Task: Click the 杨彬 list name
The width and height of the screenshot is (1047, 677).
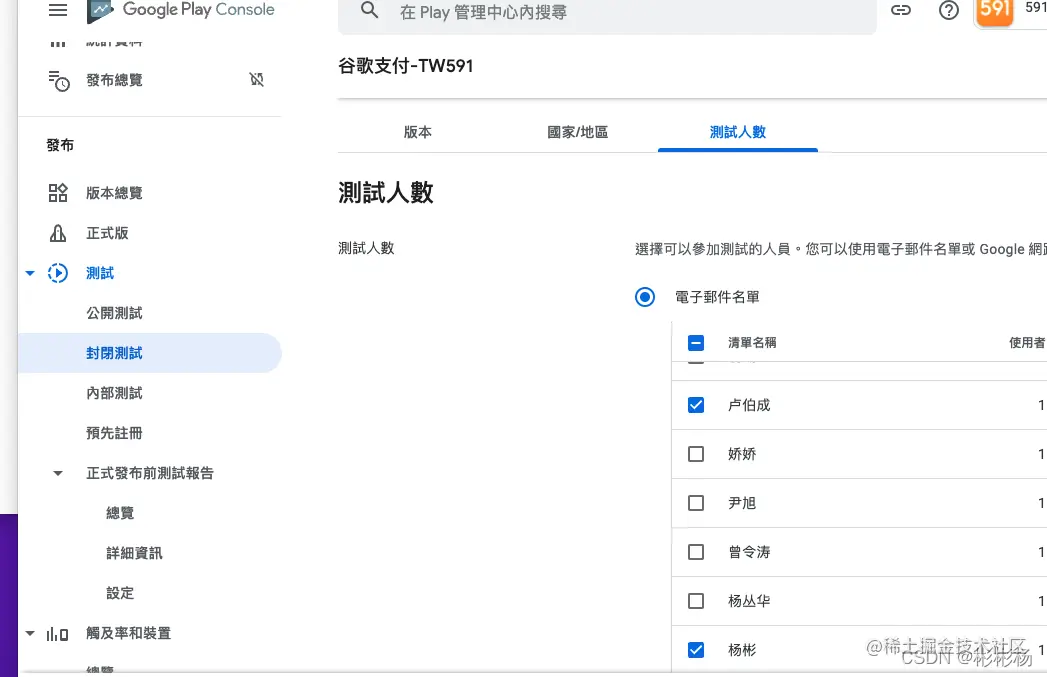Action: click(742, 650)
